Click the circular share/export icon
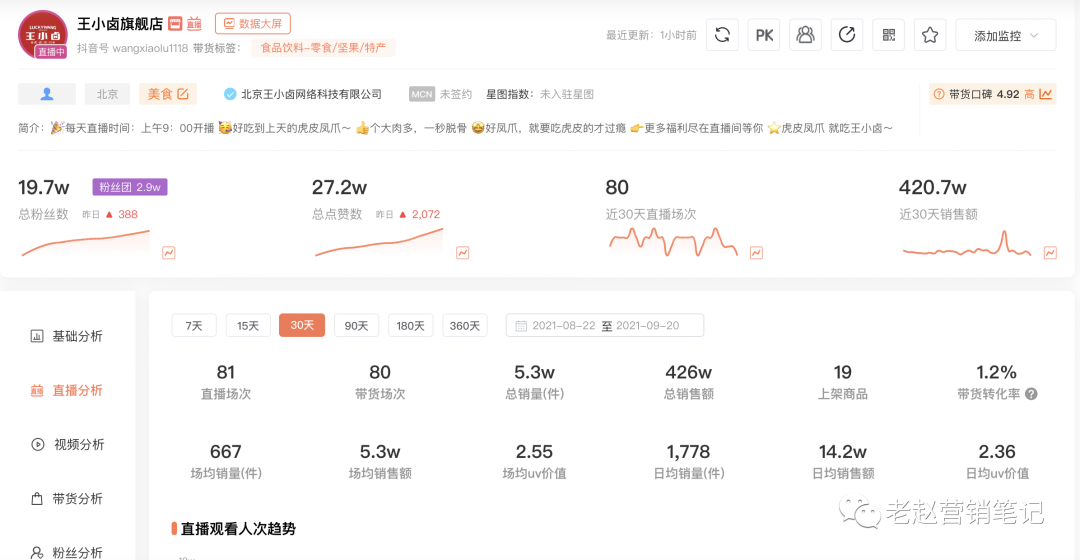The height and width of the screenshot is (560, 1080). coord(847,35)
